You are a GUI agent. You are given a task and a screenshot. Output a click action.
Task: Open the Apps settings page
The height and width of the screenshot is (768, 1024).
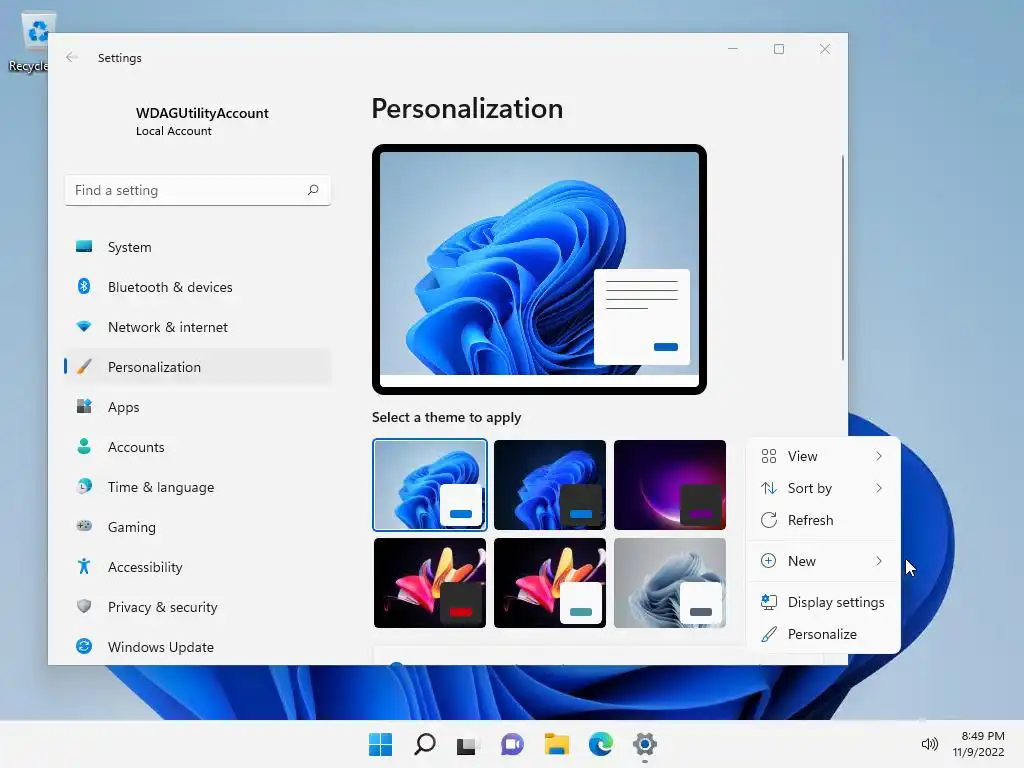[198, 407]
